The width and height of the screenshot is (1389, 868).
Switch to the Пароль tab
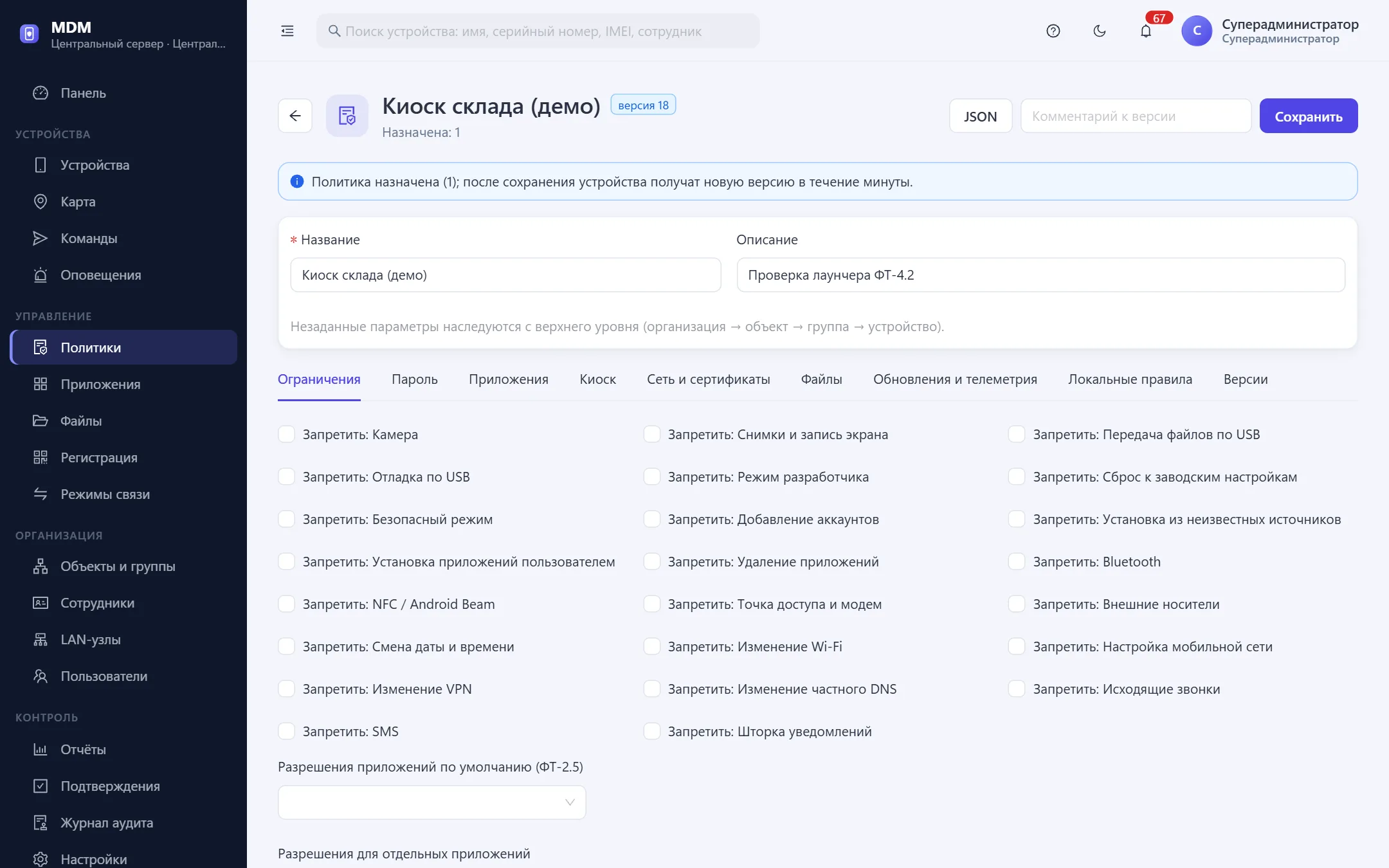pyautogui.click(x=415, y=379)
